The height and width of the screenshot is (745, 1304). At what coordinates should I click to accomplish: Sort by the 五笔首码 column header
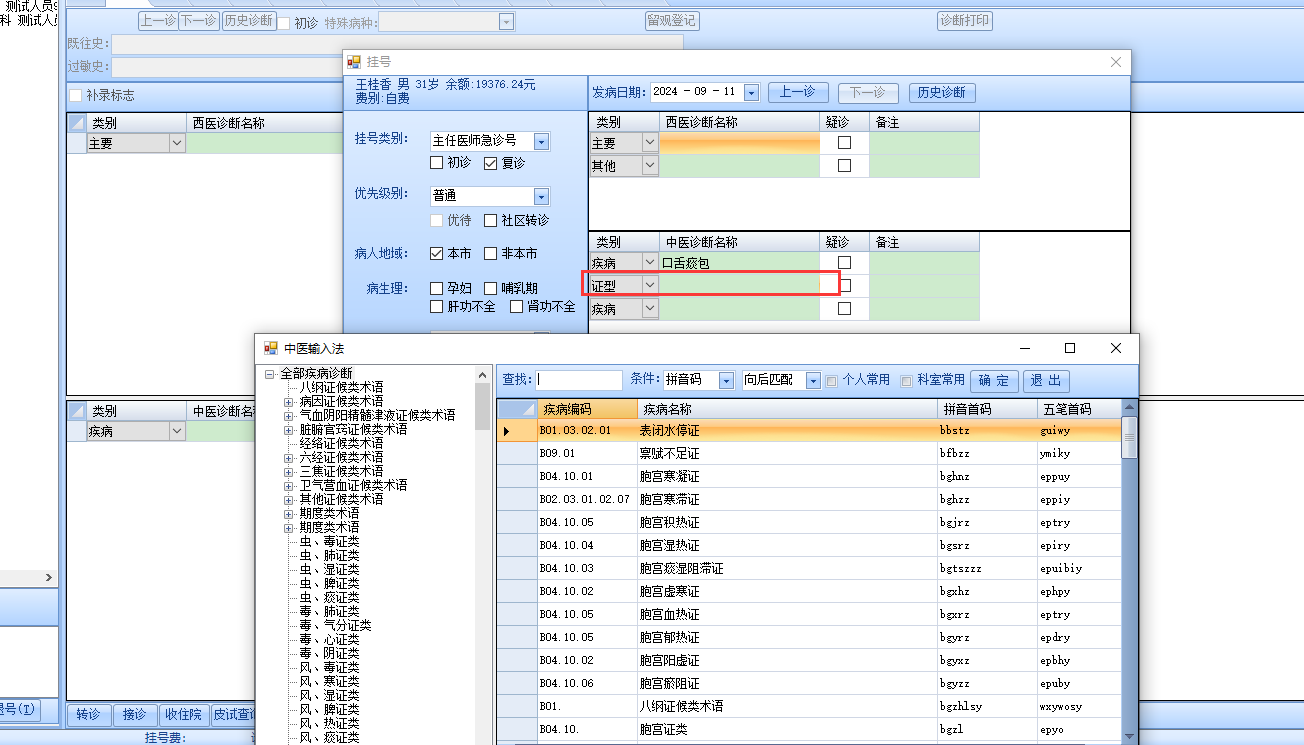1079,409
